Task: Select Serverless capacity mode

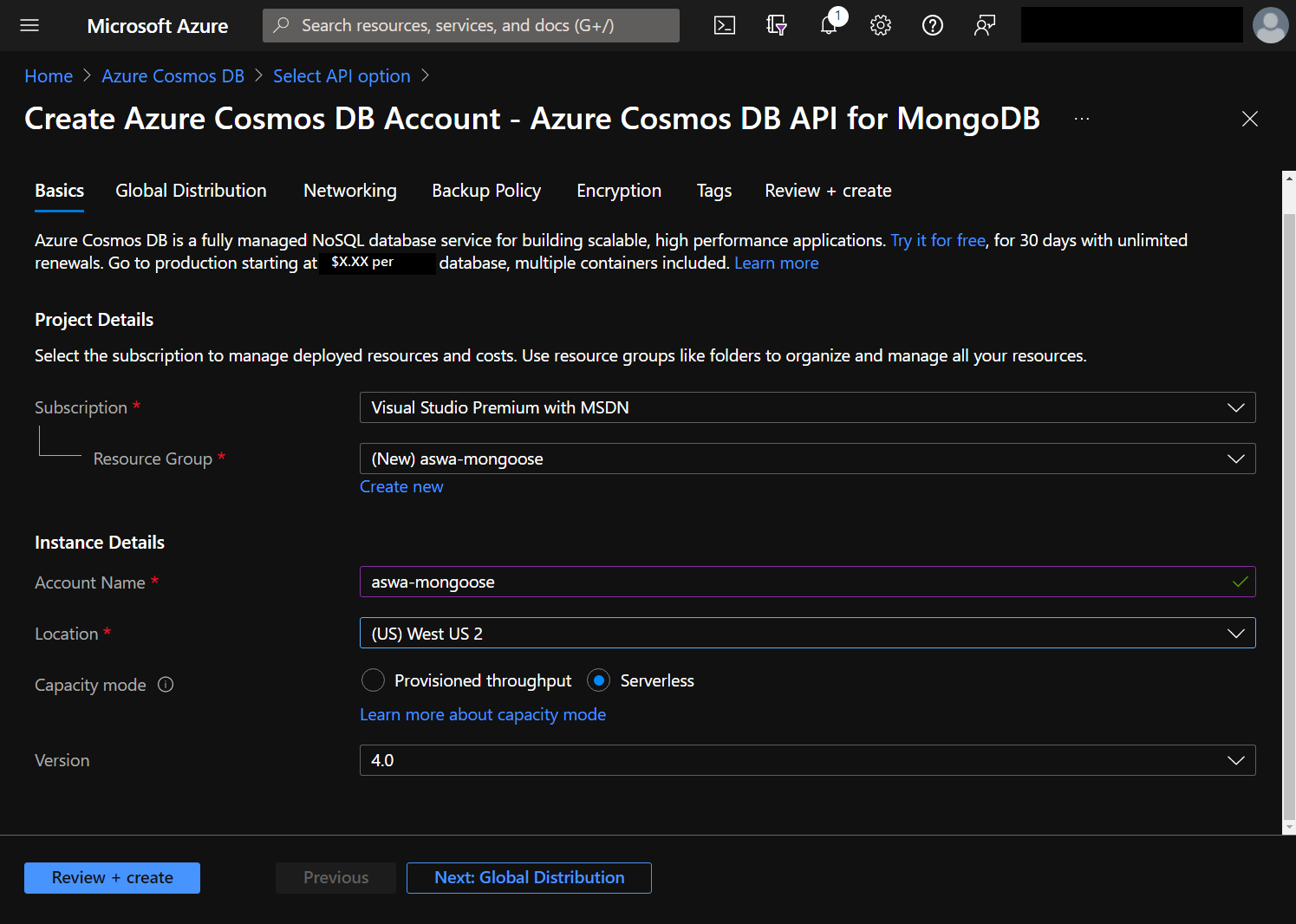Action: (x=599, y=680)
